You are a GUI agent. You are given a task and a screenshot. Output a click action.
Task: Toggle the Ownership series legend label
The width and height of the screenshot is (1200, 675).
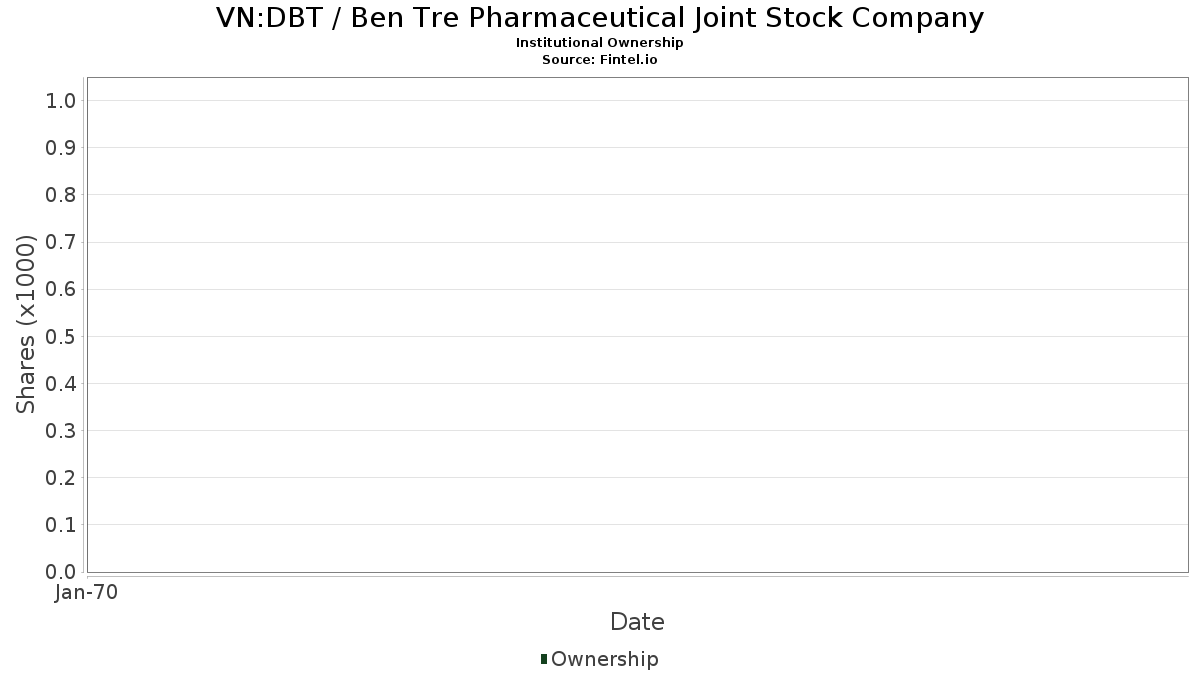[604, 659]
